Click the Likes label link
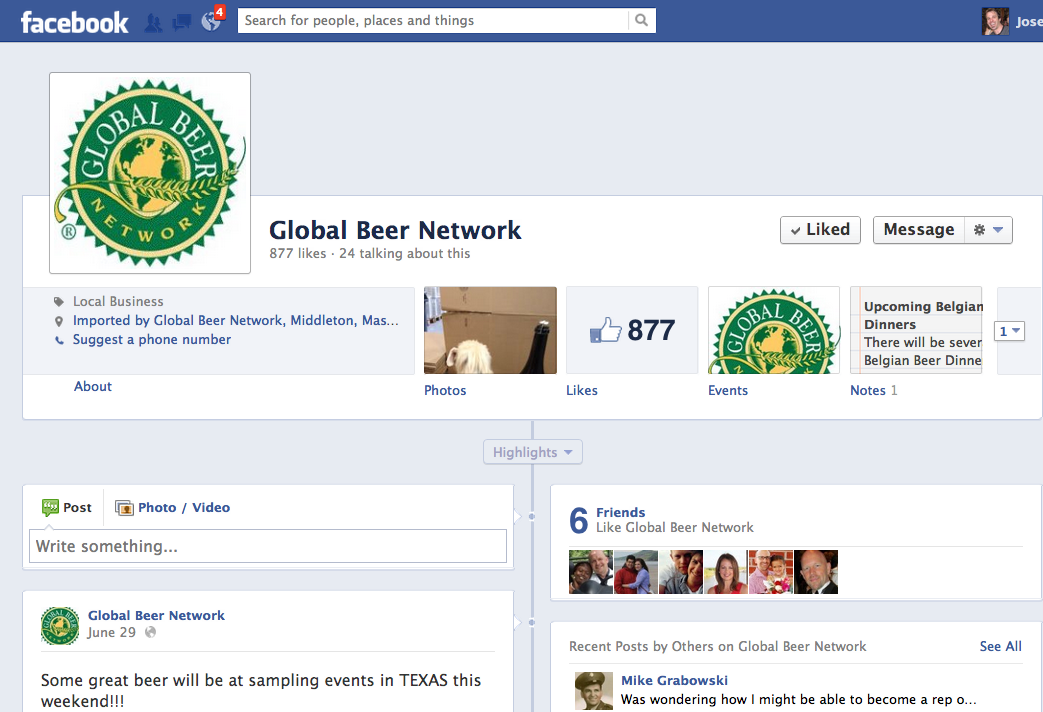This screenshot has height=712, width=1043. click(x=581, y=391)
